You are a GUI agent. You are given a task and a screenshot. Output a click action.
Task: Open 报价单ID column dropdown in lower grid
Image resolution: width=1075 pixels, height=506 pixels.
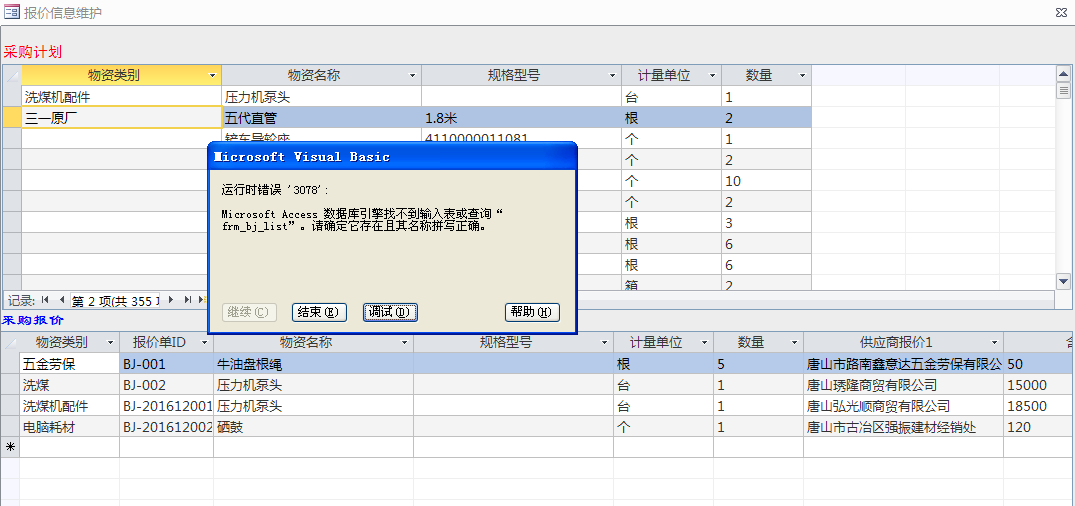[204, 343]
